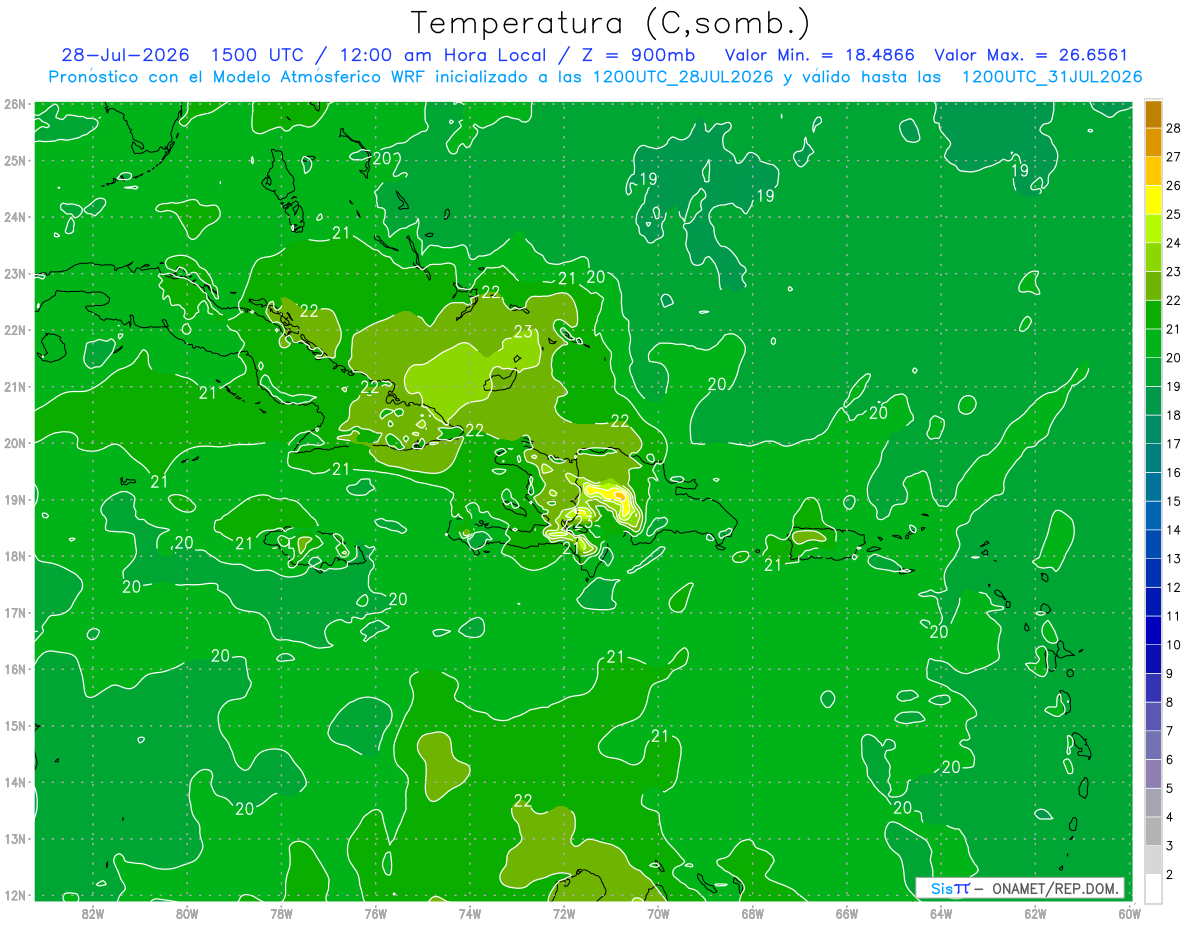Click legend value '17' on color scale
The image size is (1200, 927).
pos(1174,444)
